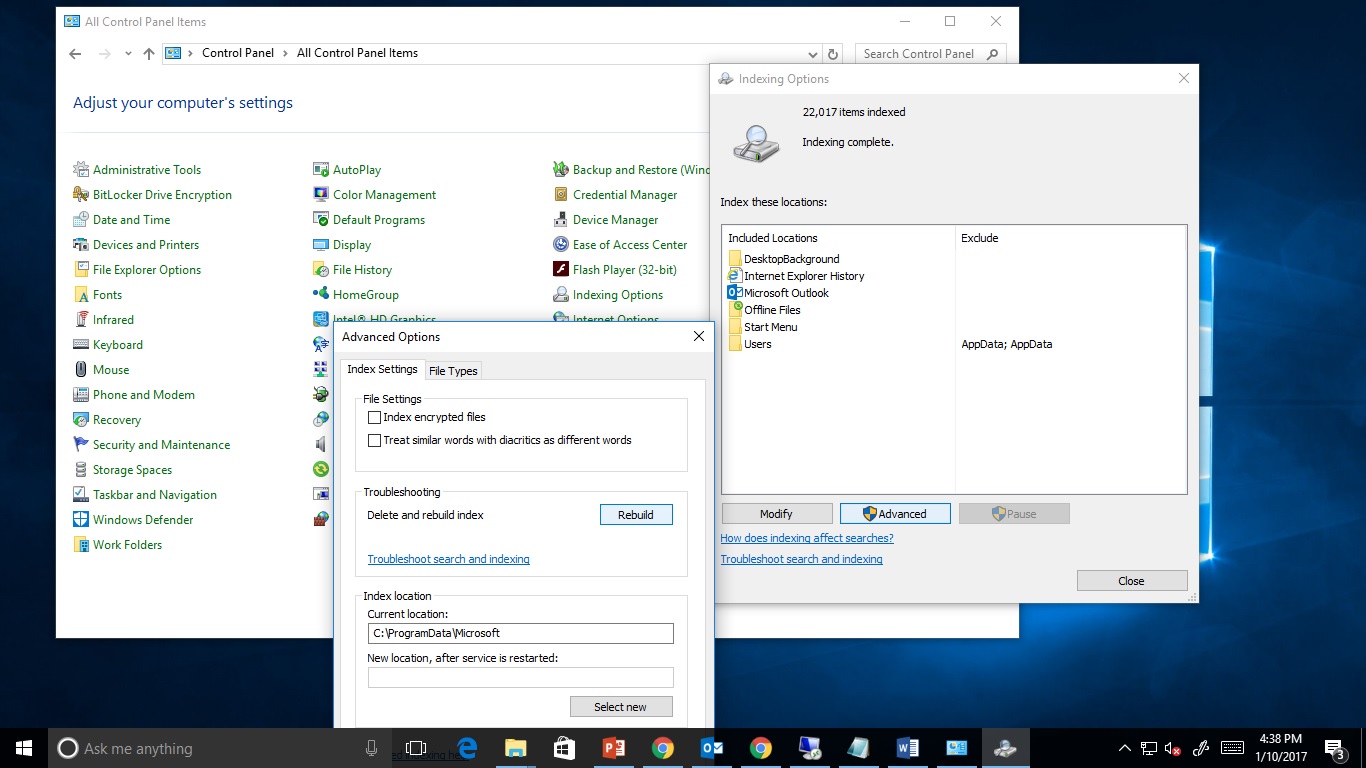Viewport: 1366px width, 768px height.
Task: Open File History in Control Panel
Action: [x=364, y=269]
